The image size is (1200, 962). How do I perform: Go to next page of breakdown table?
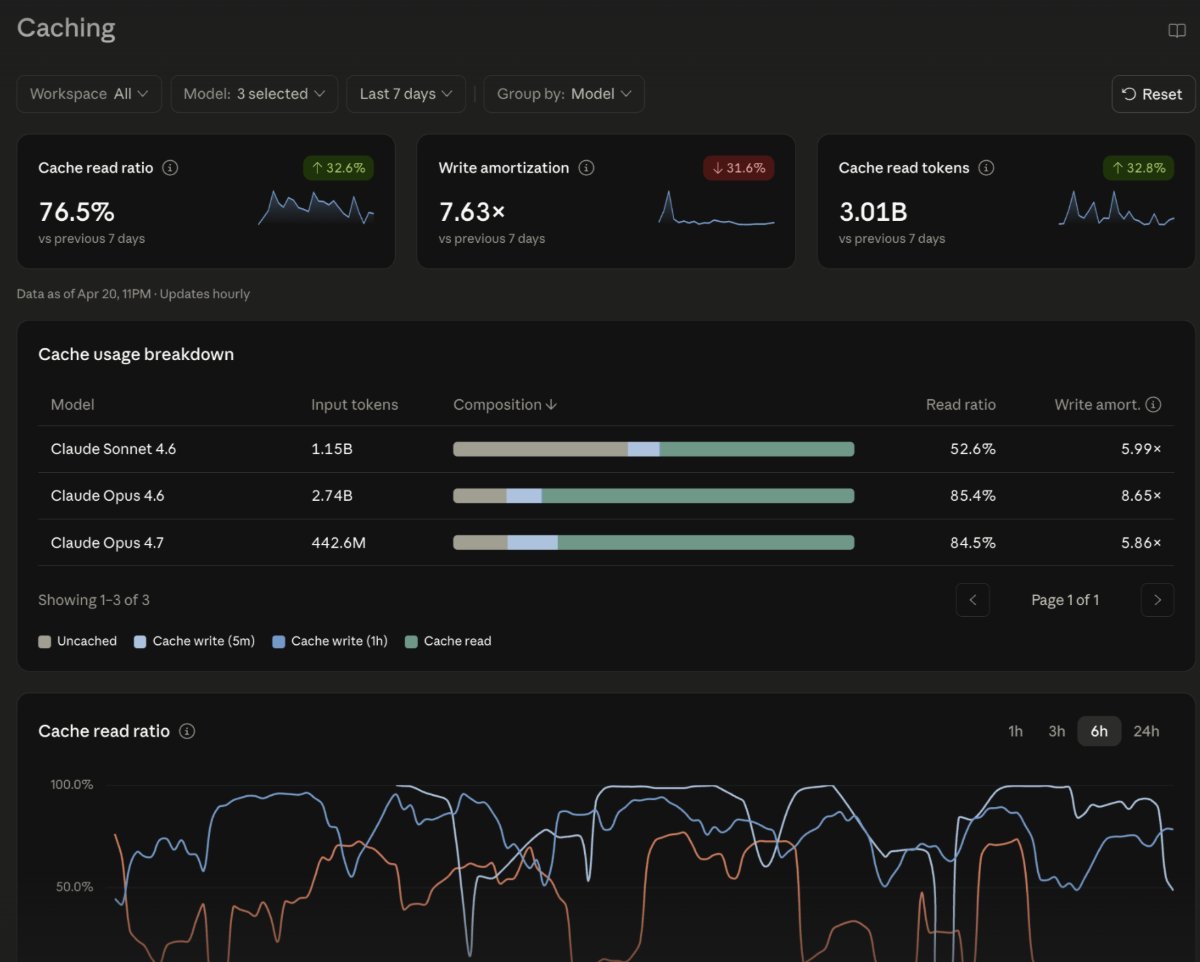(1157, 600)
